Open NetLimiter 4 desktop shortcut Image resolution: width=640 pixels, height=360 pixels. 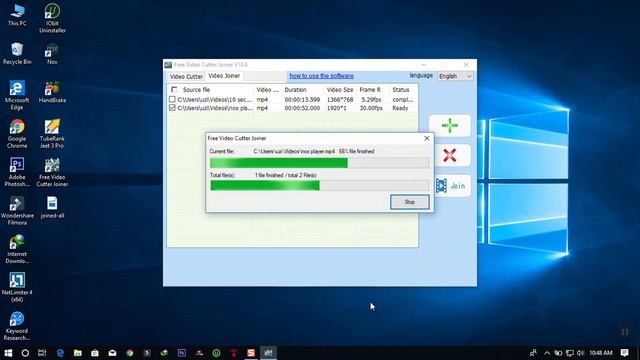[17, 287]
